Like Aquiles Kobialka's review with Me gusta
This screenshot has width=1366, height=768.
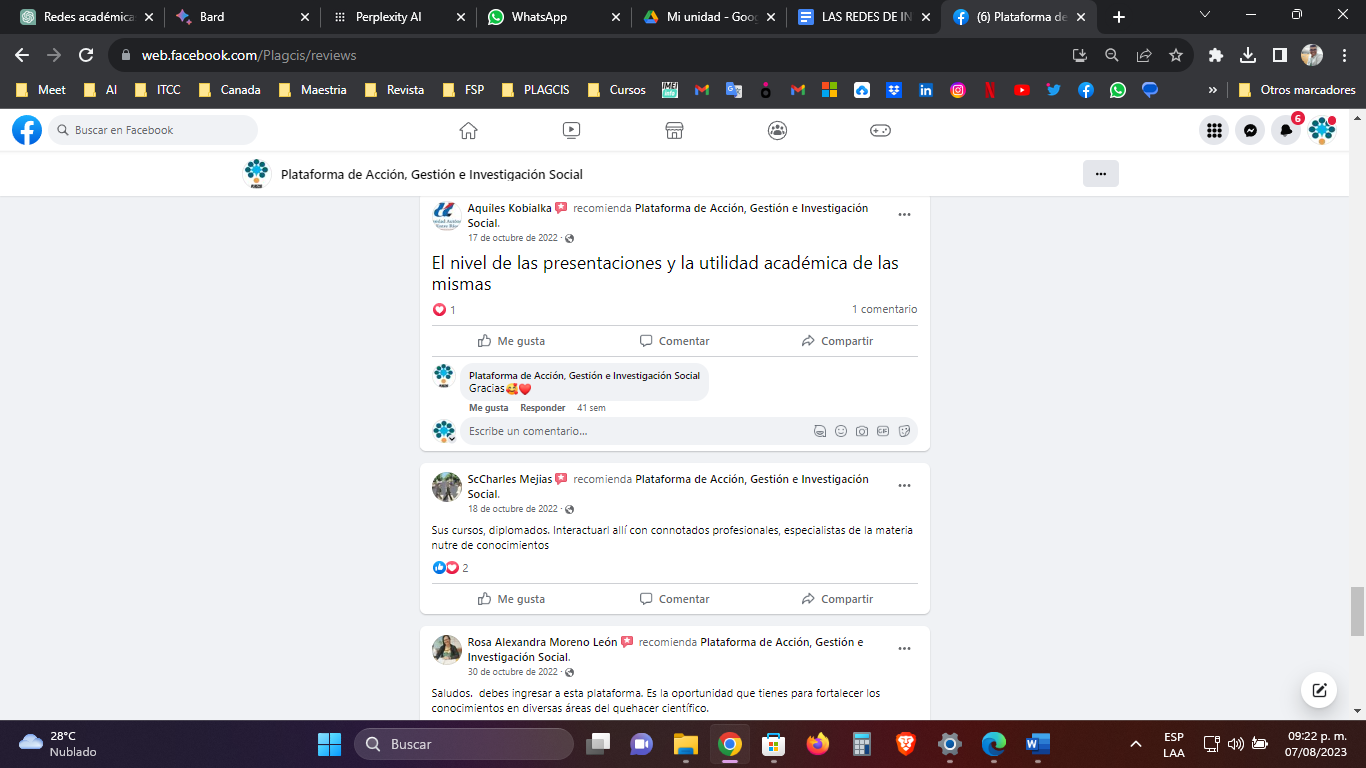[512, 341]
